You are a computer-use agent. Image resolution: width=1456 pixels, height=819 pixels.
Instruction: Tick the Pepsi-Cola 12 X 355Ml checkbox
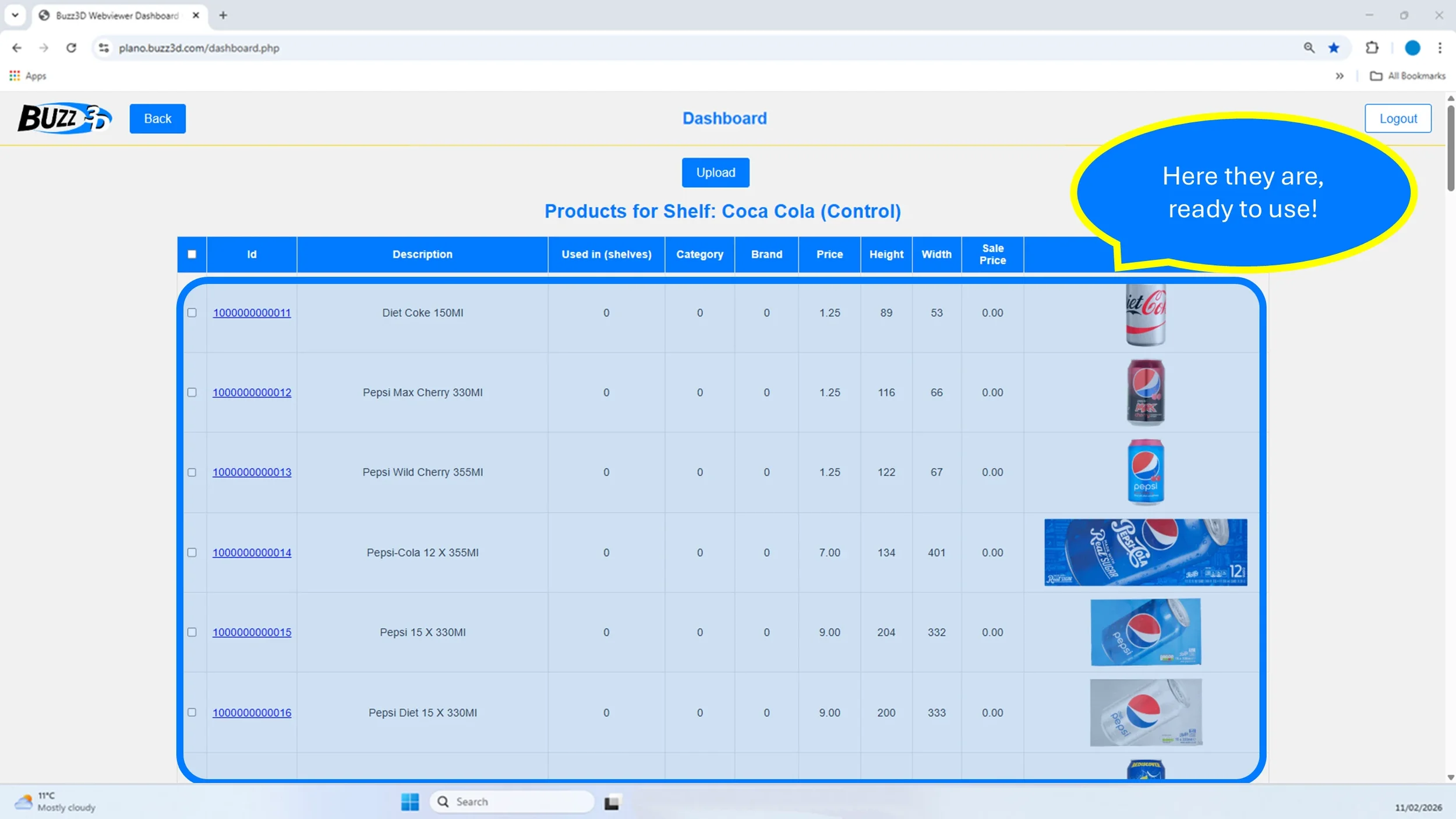tap(192, 552)
